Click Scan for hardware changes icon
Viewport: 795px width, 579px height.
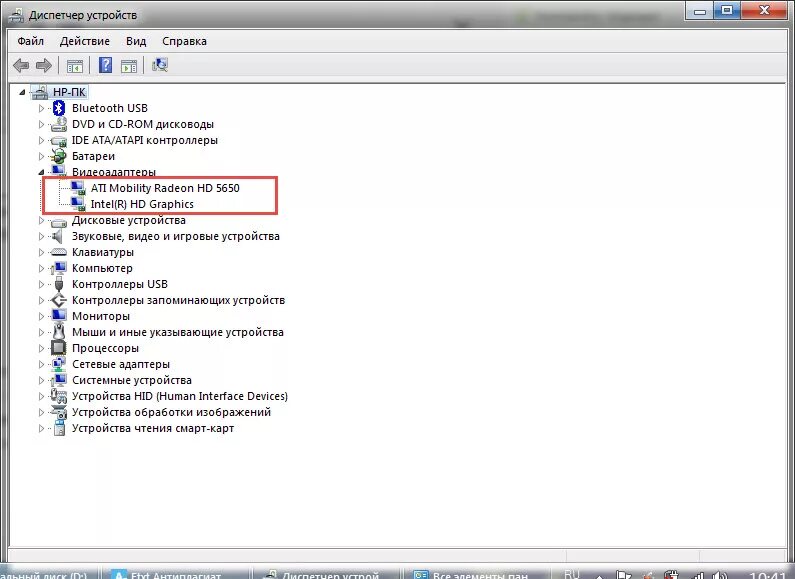click(x=160, y=65)
